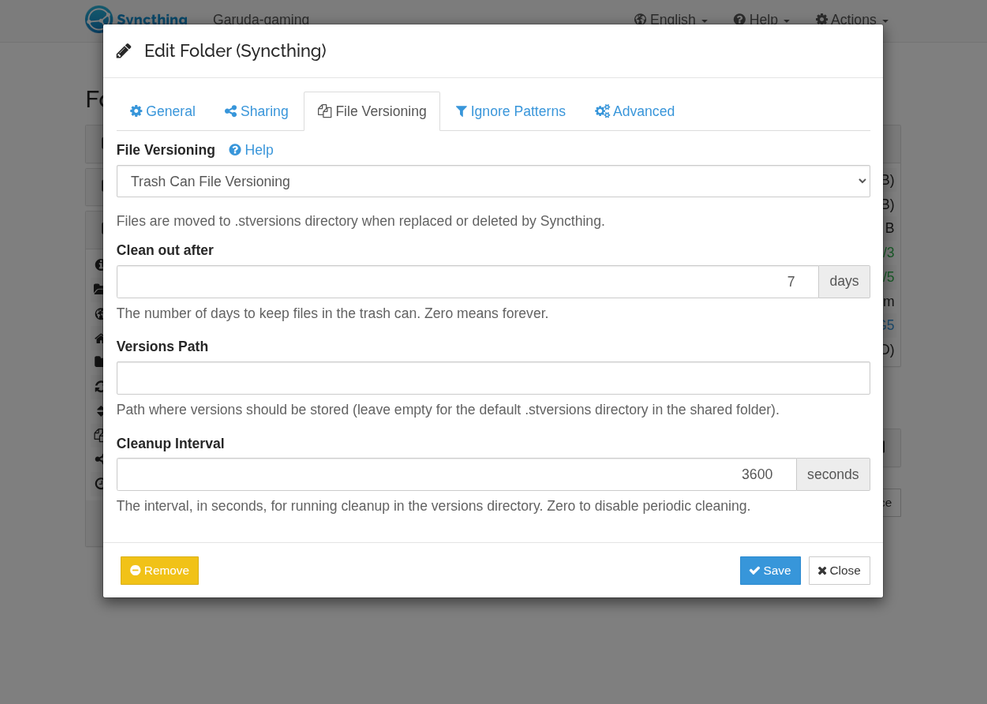Open the Advanced tab
Image resolution: width=987 pixels, height=704 pixels.
pos(634,111)
